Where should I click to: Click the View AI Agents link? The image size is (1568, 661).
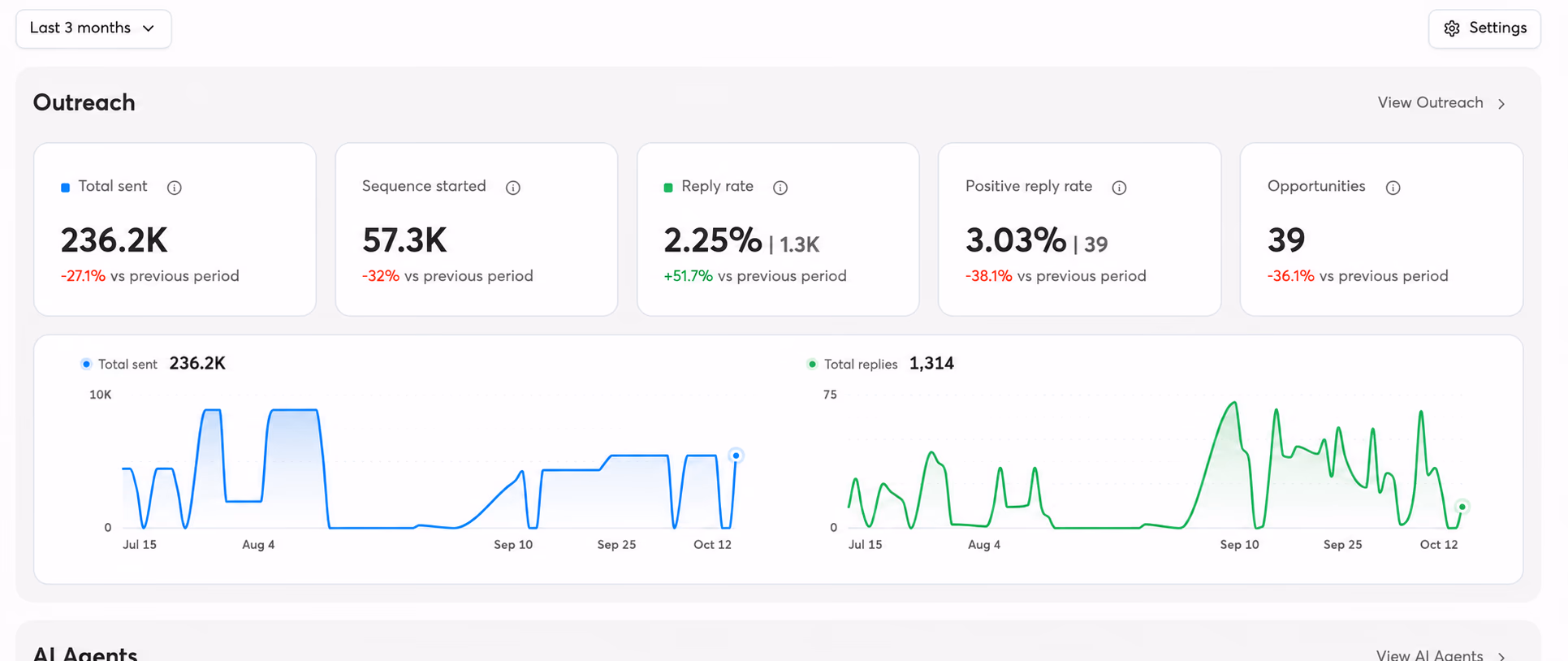(x=1429, y=655)
